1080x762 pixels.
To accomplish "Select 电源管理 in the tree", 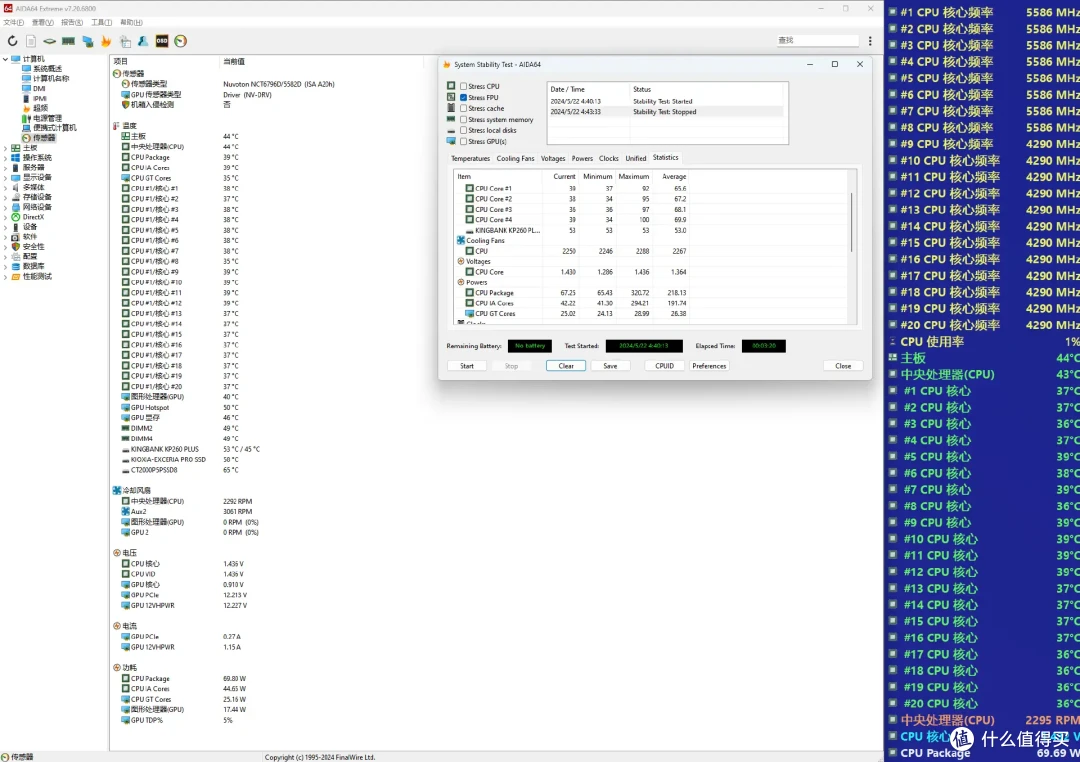I will 47,118.
